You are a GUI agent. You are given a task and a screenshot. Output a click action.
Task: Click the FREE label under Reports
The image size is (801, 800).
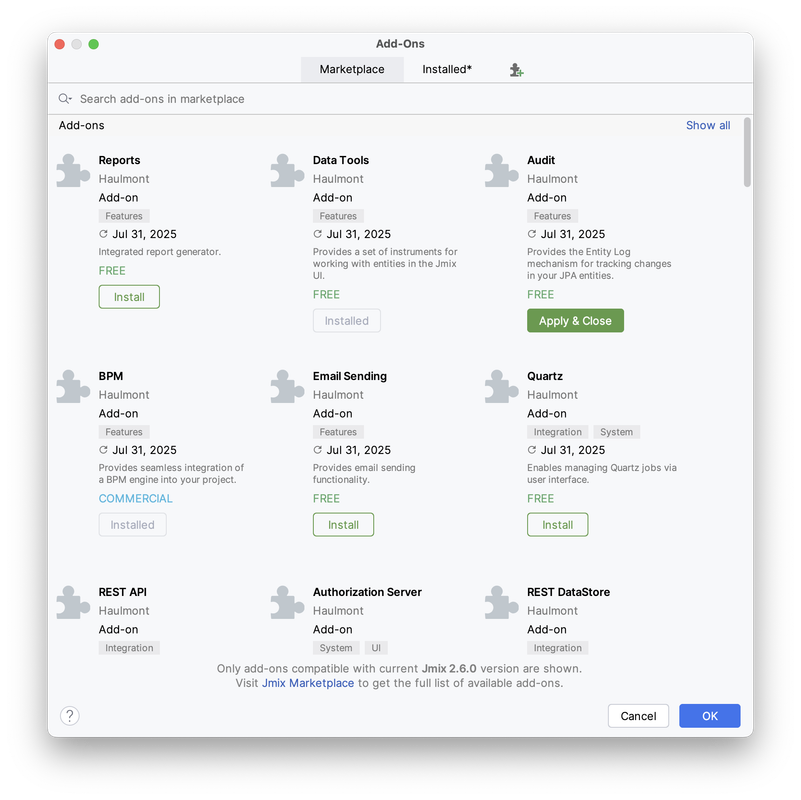point(112,271)
